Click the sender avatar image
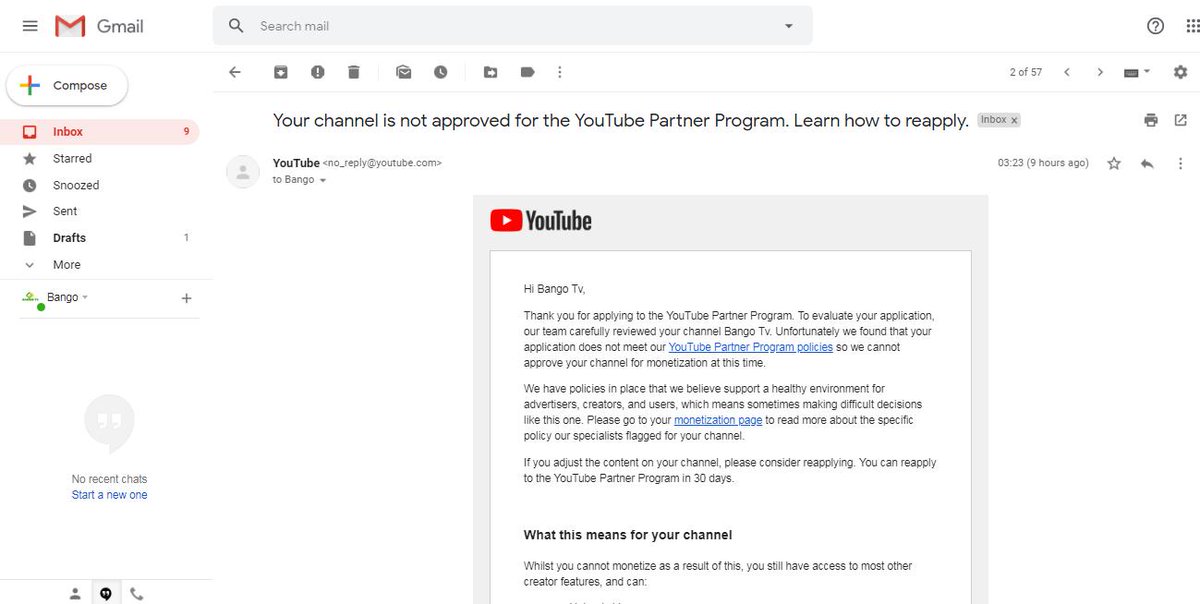The height and width of the screenshot is (604, 1200). tap(243, 171)
